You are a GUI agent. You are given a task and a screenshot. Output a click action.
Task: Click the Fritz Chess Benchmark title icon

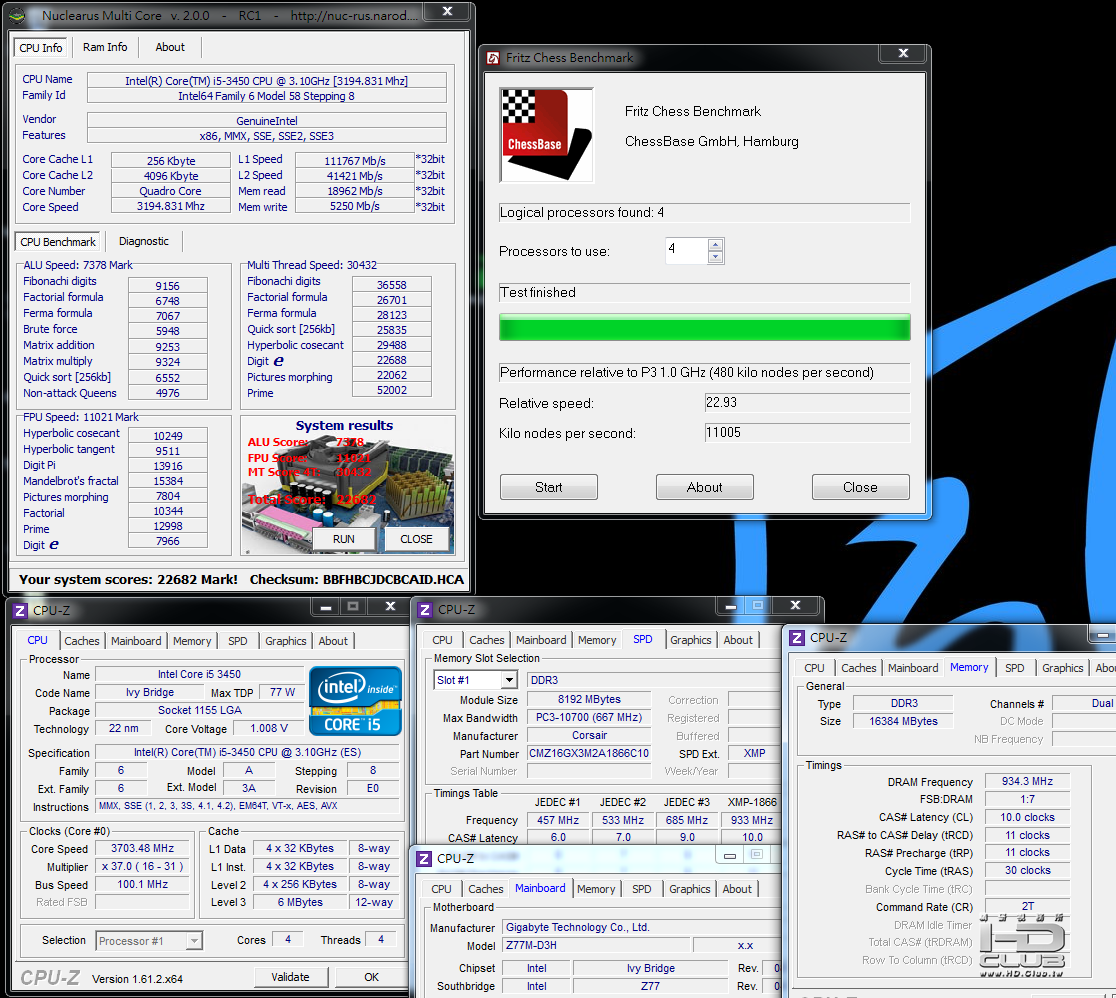[493, 58]
